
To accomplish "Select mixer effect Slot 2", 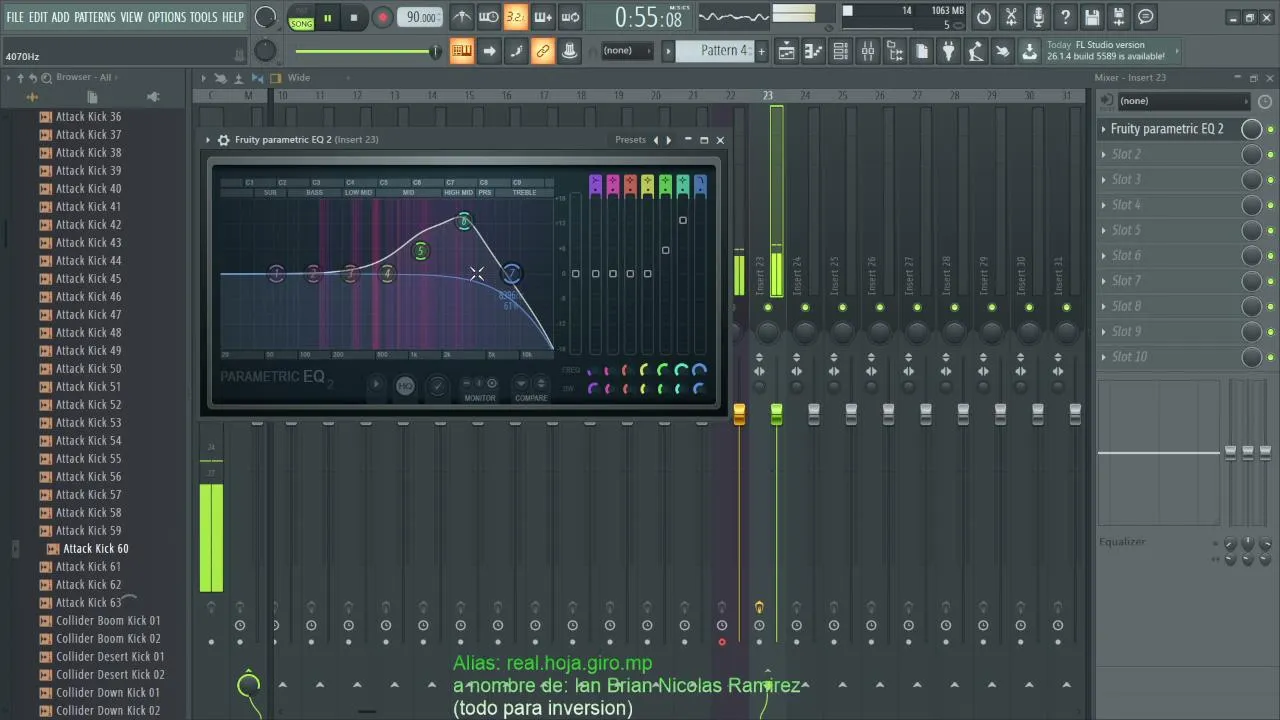I will 1168,154.
